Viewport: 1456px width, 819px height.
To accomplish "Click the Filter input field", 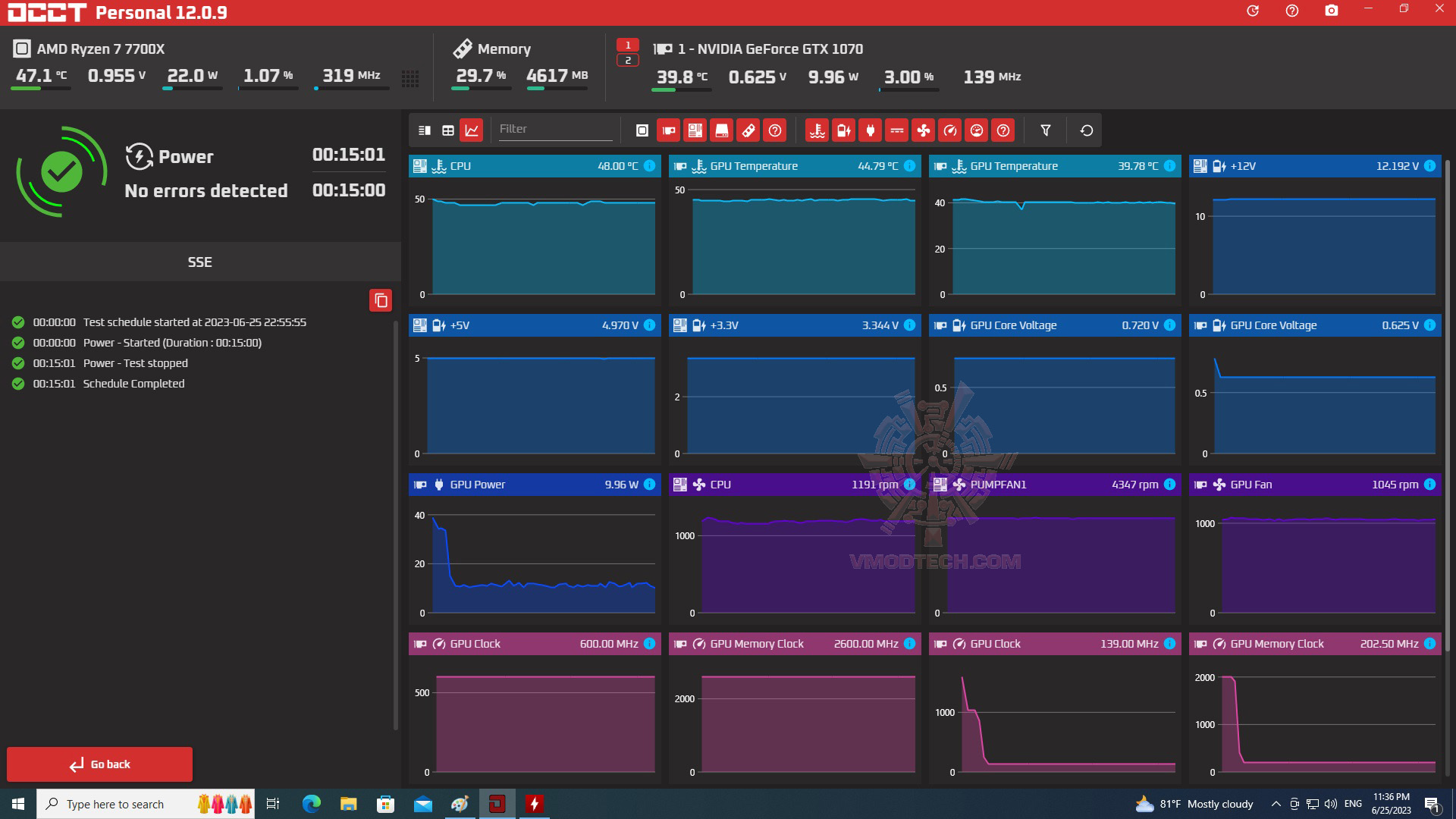I will (x=554, y=129).
